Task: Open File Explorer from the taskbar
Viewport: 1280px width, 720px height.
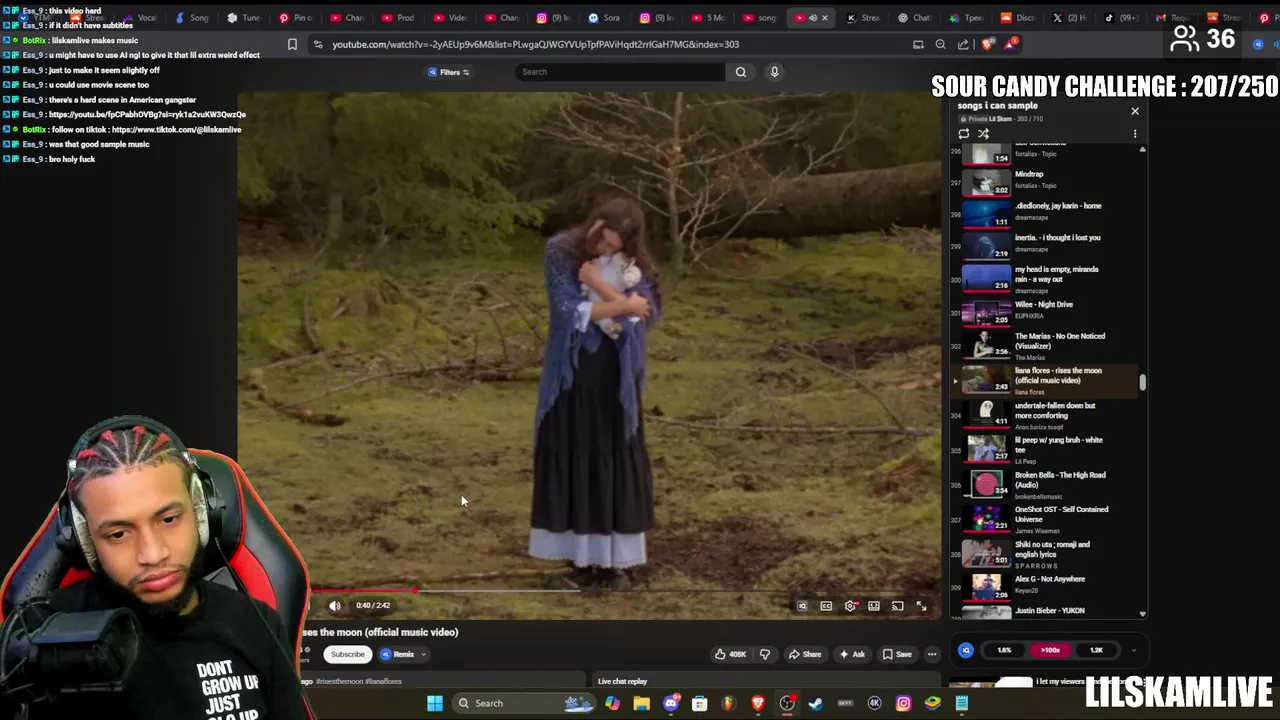Action: coord(641,703)
